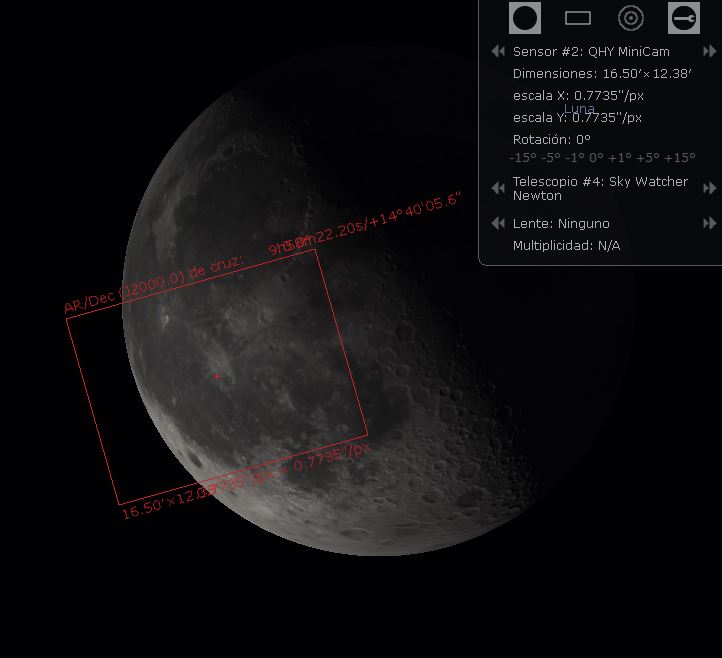
Task: Select the next telescope
Action: (x=710, y=188)
